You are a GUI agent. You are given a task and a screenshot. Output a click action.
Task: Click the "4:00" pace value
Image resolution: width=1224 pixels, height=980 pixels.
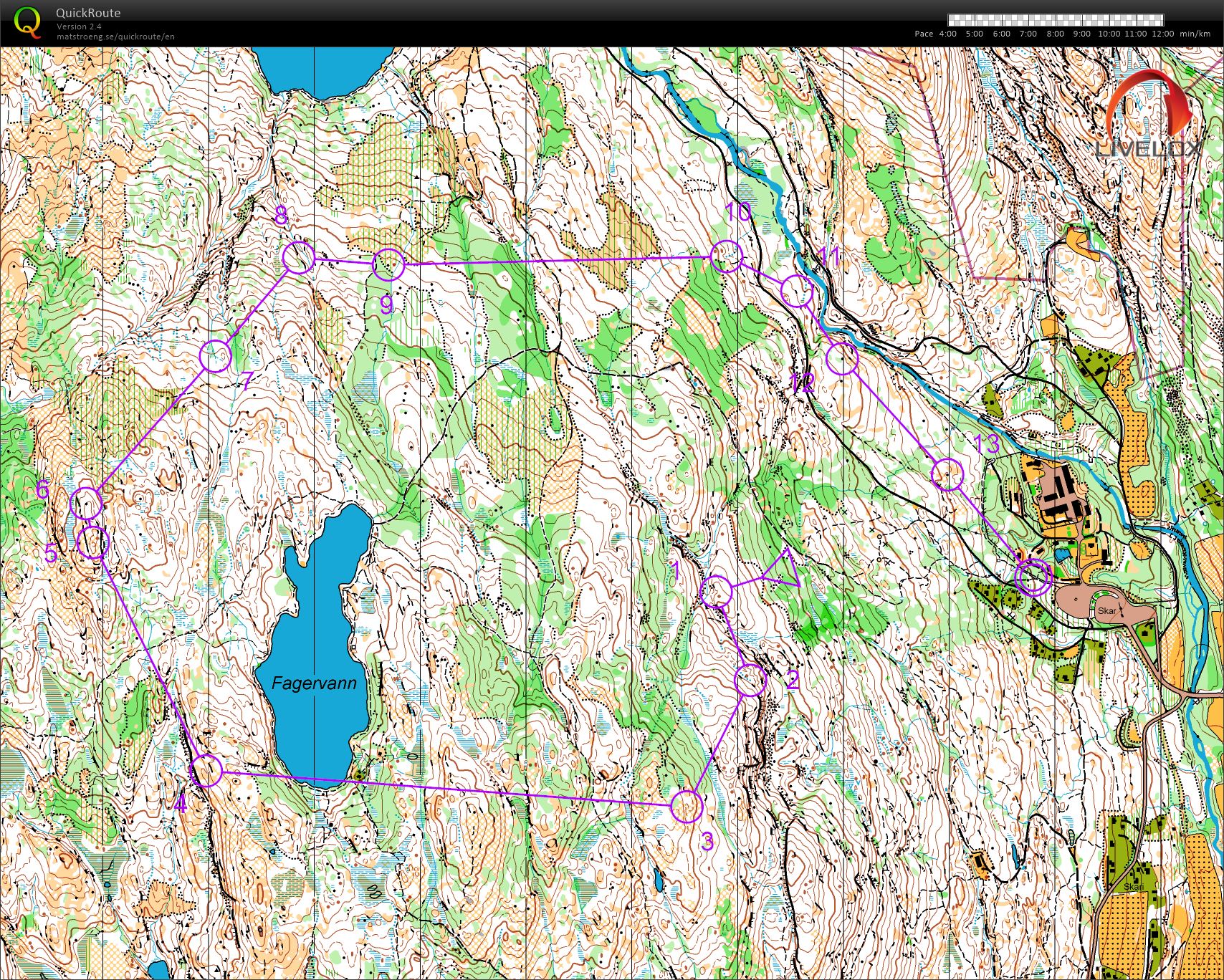[947, 34]
